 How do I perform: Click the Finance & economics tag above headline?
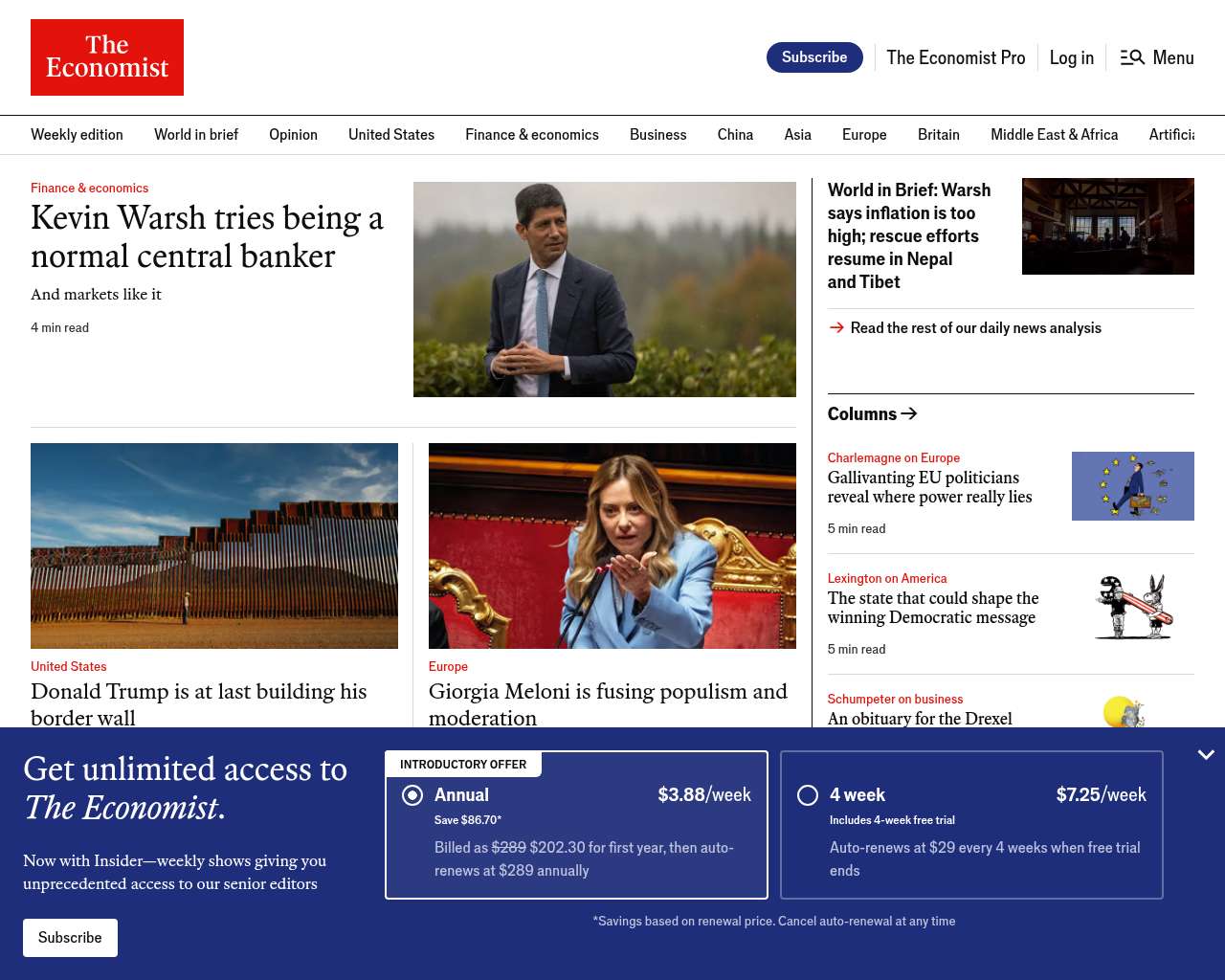click(x=89, y=188)
